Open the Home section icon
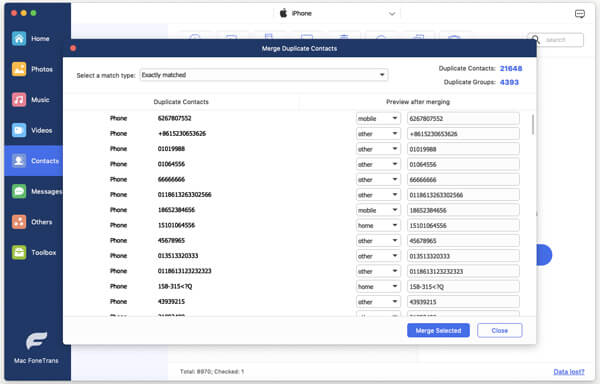The width and height of the screenshot is (600, 384). [x=19, y=39]
